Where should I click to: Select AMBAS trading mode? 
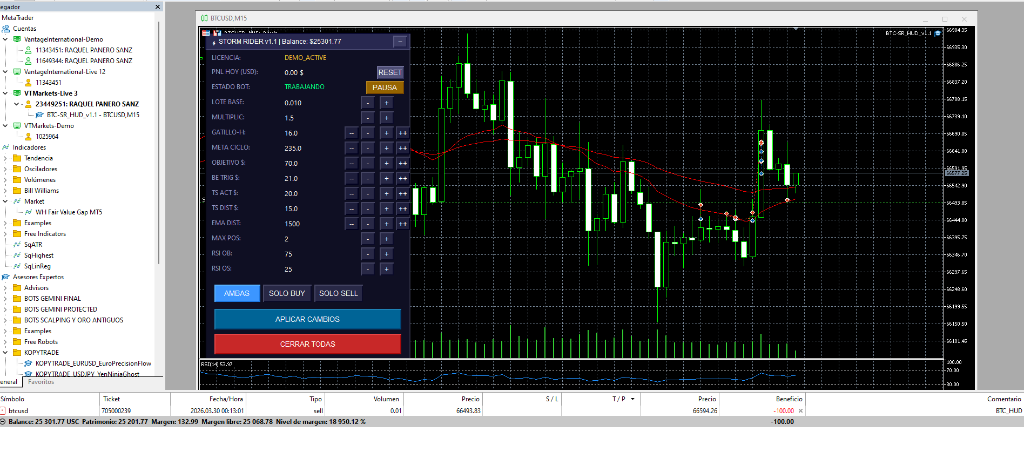[x=236, y=293]
